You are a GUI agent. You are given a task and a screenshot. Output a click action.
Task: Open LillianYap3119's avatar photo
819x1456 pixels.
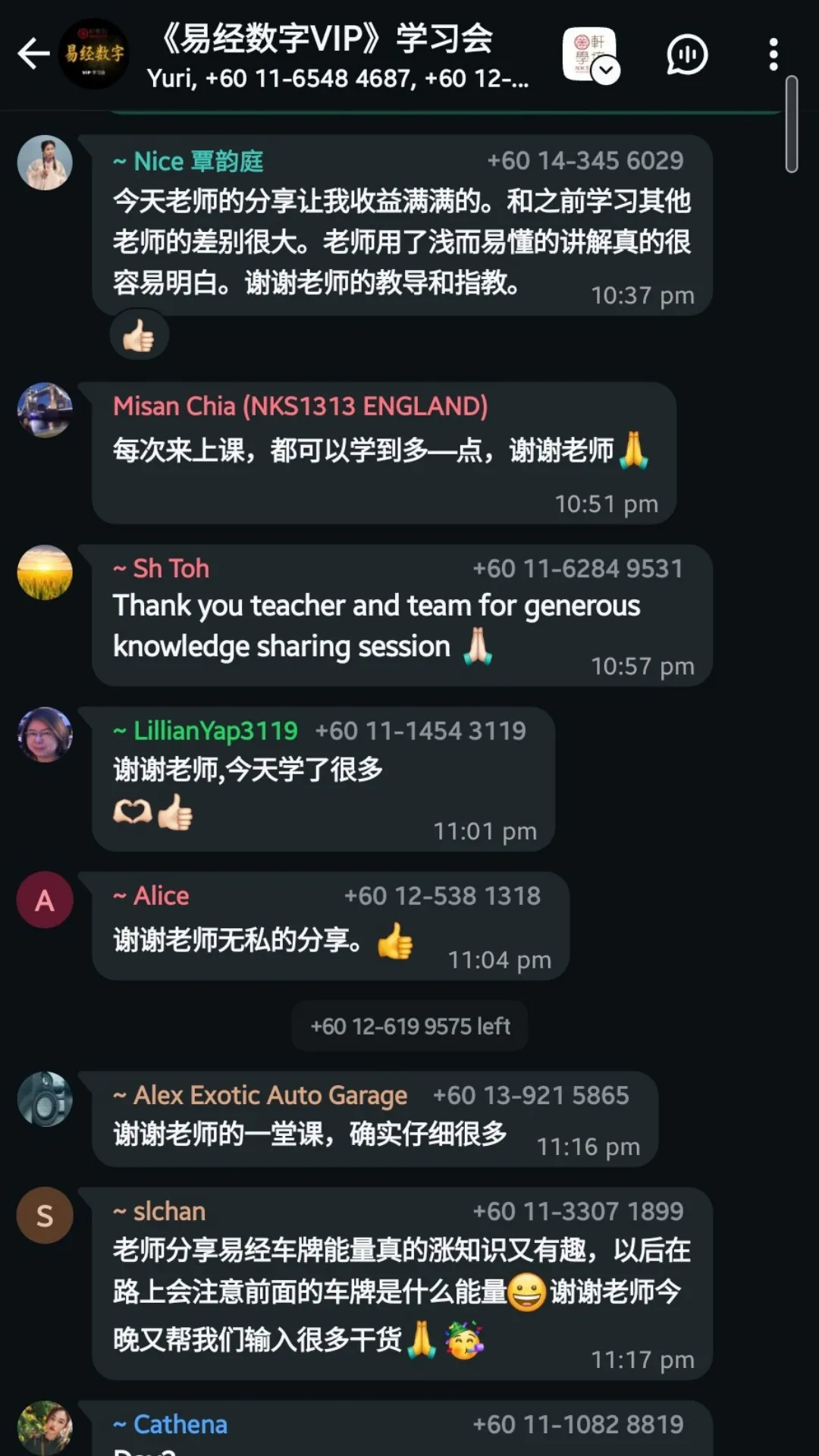(45, 734)
